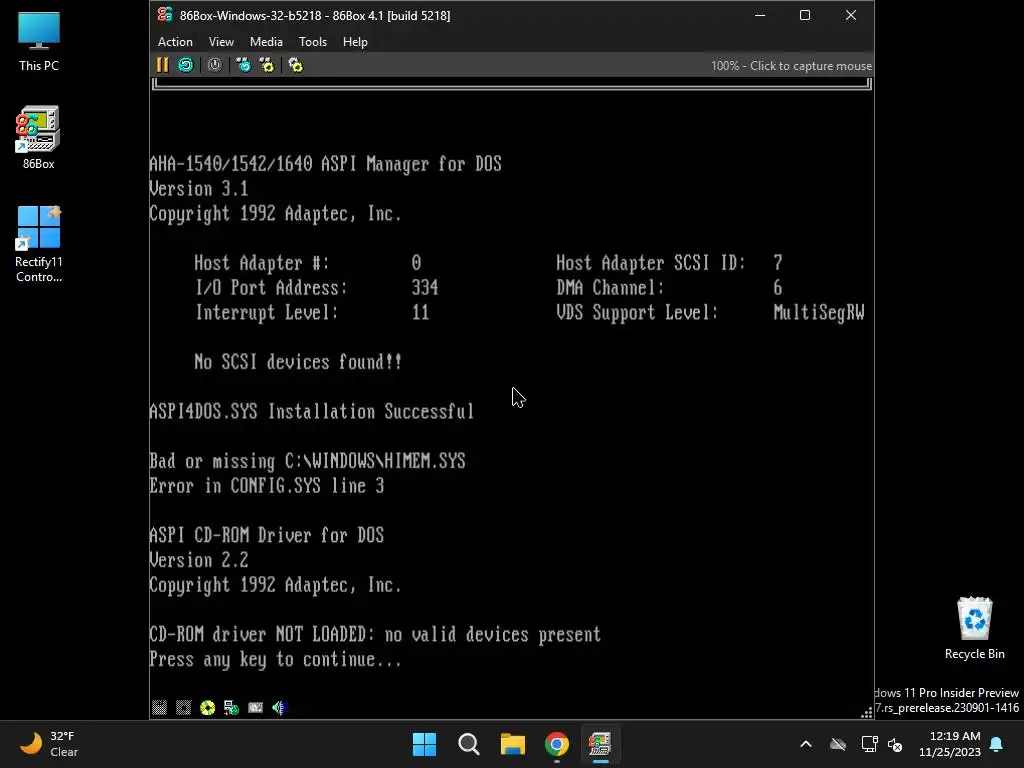
Task: Click 86Box taskbar button
Action: [x=600, y=744]
